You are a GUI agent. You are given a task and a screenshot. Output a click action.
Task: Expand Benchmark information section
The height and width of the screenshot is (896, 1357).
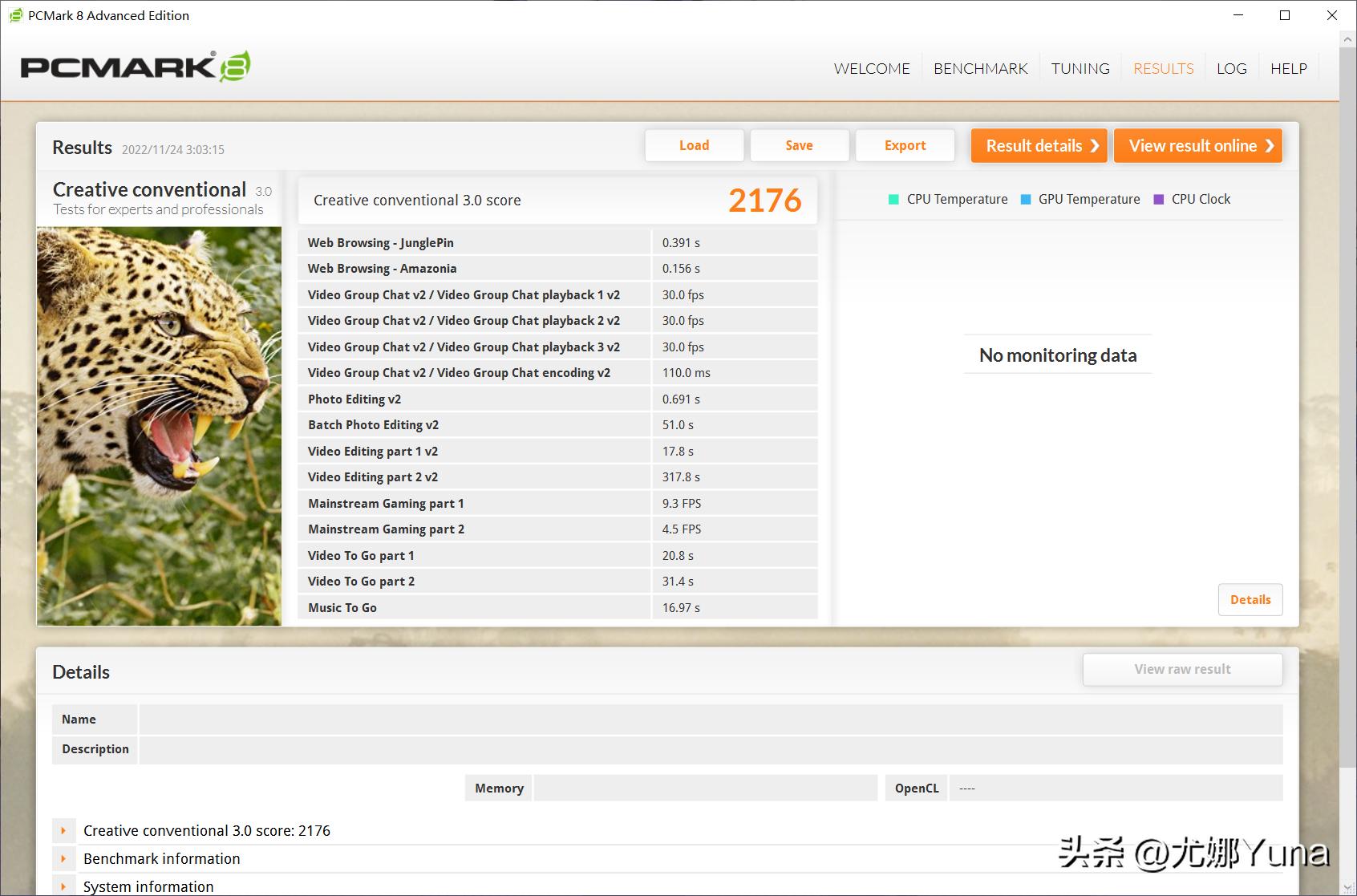pos(63,859)
